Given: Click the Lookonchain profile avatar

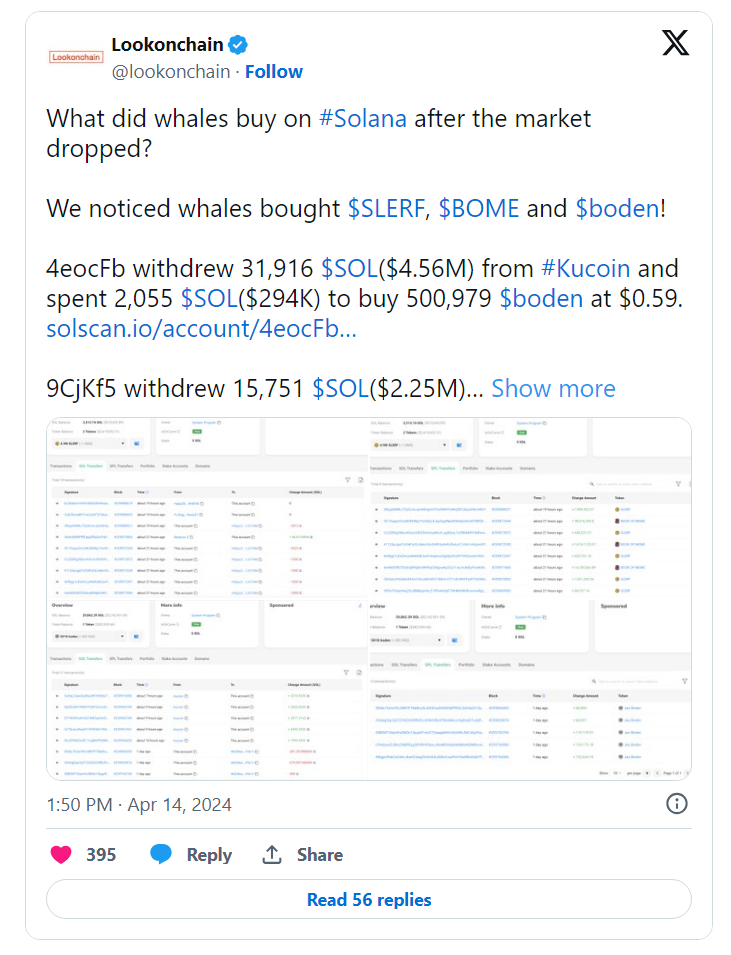Looking at the screenshot, I should tap(76, 57).
